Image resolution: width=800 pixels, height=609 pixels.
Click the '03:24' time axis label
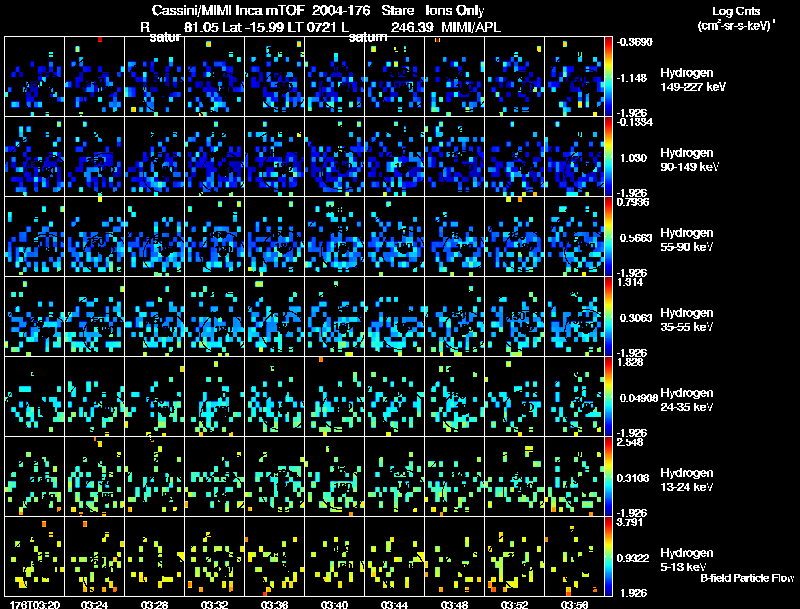coord(94,604)
